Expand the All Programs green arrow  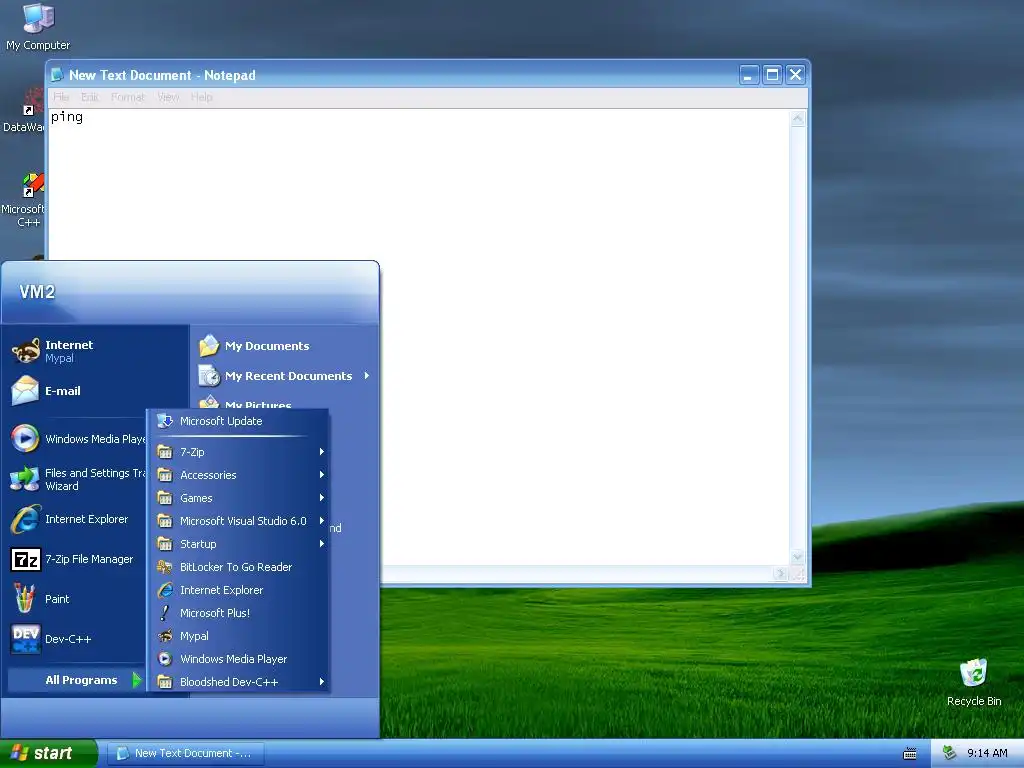[x=136, y=680]
